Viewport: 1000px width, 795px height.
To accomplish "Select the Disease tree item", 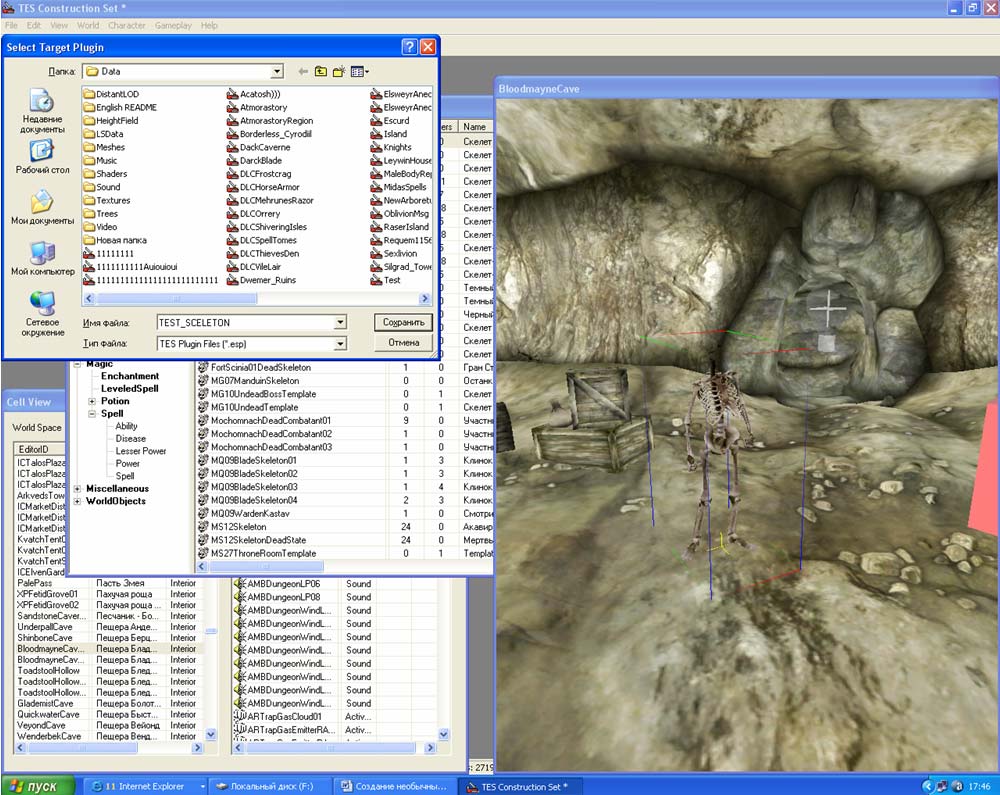I will (131, 439).
